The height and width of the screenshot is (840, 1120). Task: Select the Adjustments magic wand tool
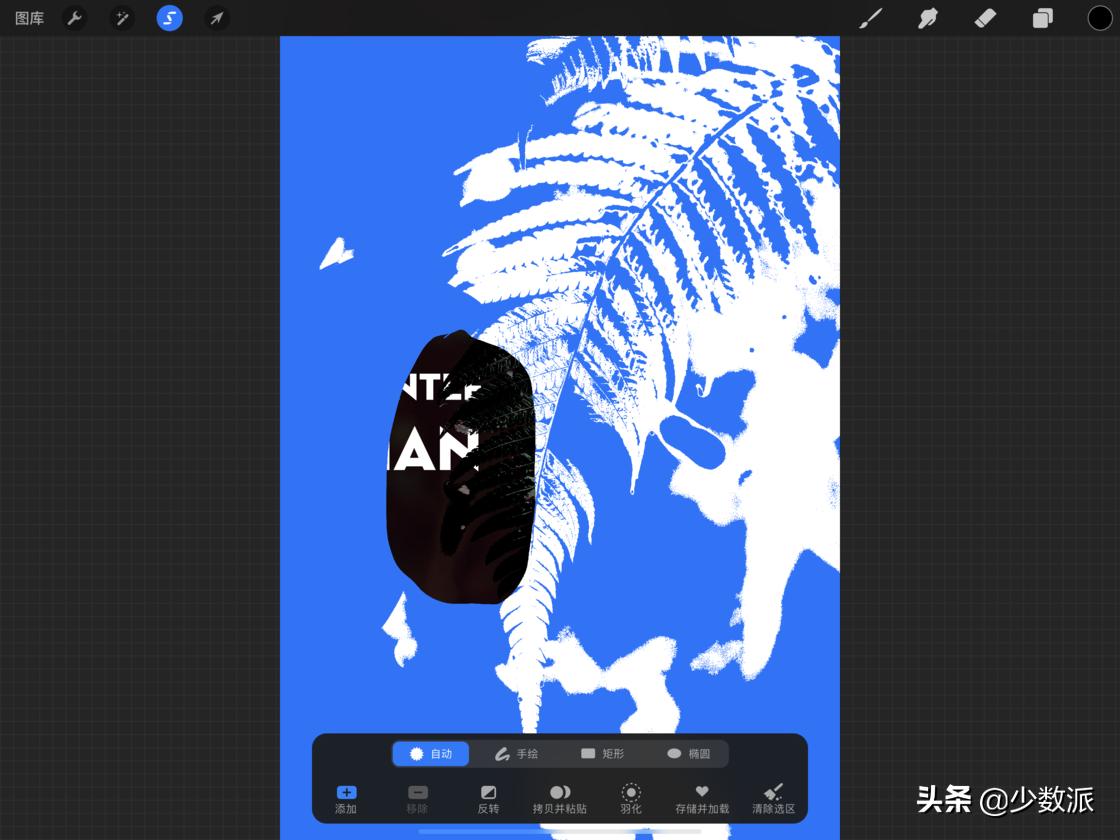point(122,17)
